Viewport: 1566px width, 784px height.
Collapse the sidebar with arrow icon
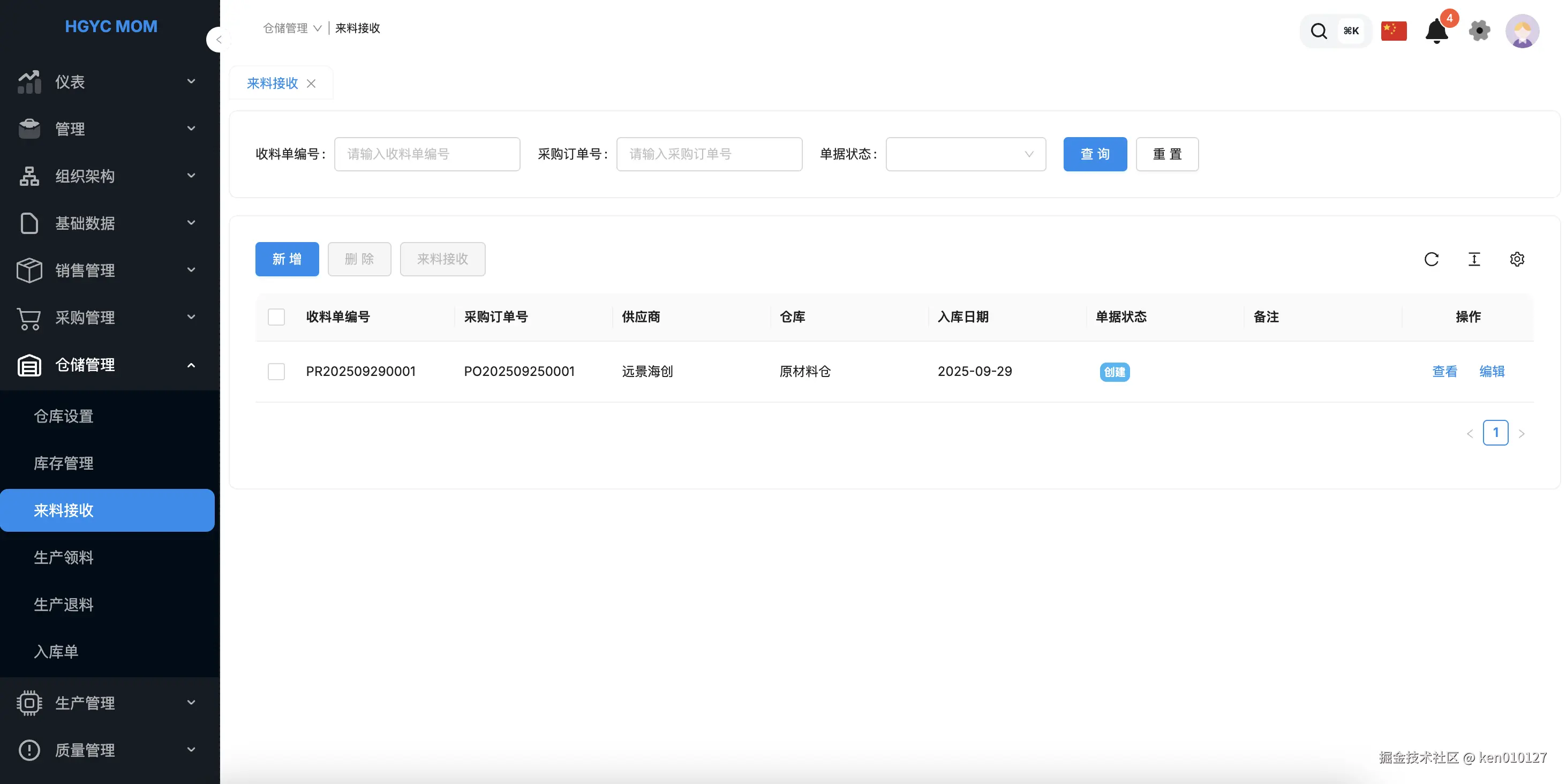218,40
